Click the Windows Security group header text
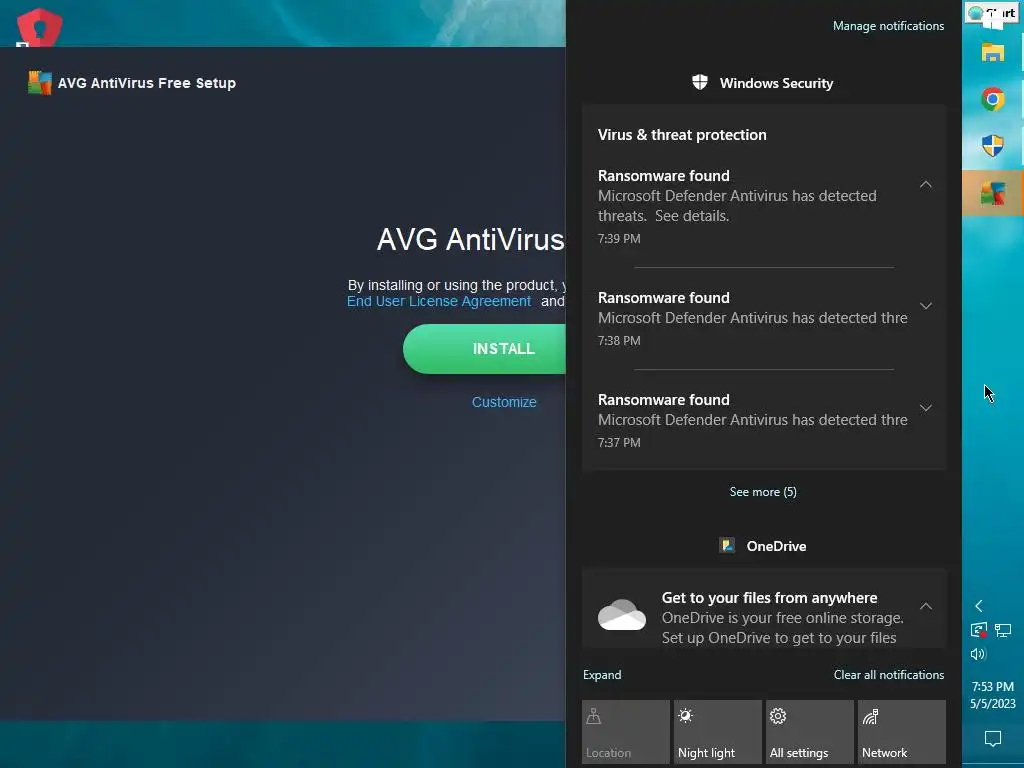 [x=776, y=83]
